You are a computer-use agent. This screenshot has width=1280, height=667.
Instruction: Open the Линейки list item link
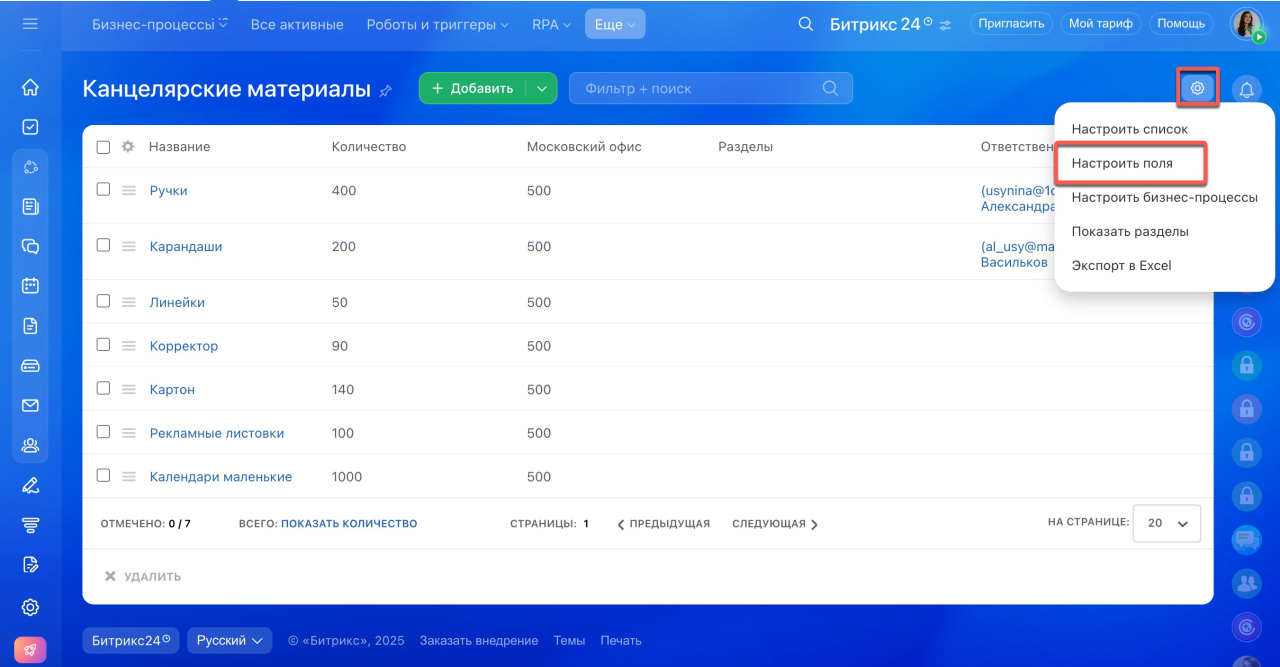(x=177, y=302)
